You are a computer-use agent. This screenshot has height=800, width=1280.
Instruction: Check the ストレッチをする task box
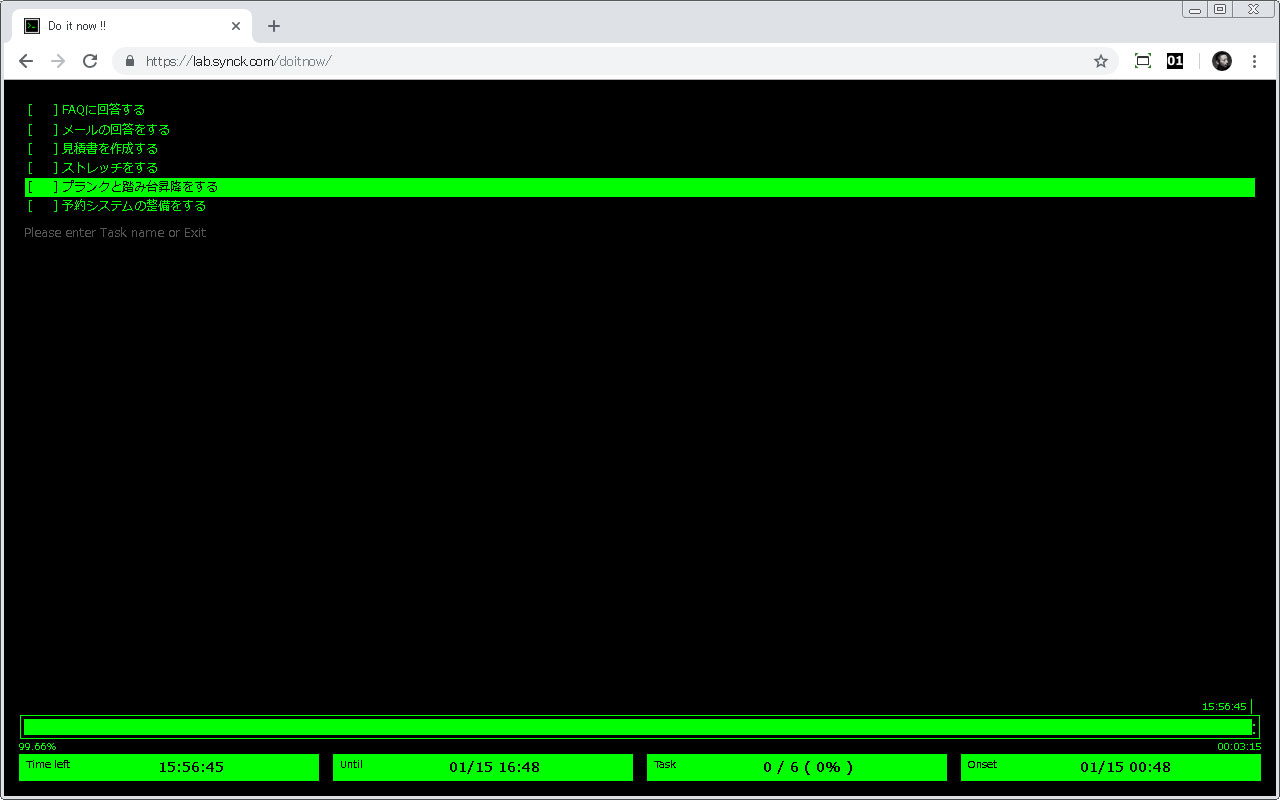43,168
